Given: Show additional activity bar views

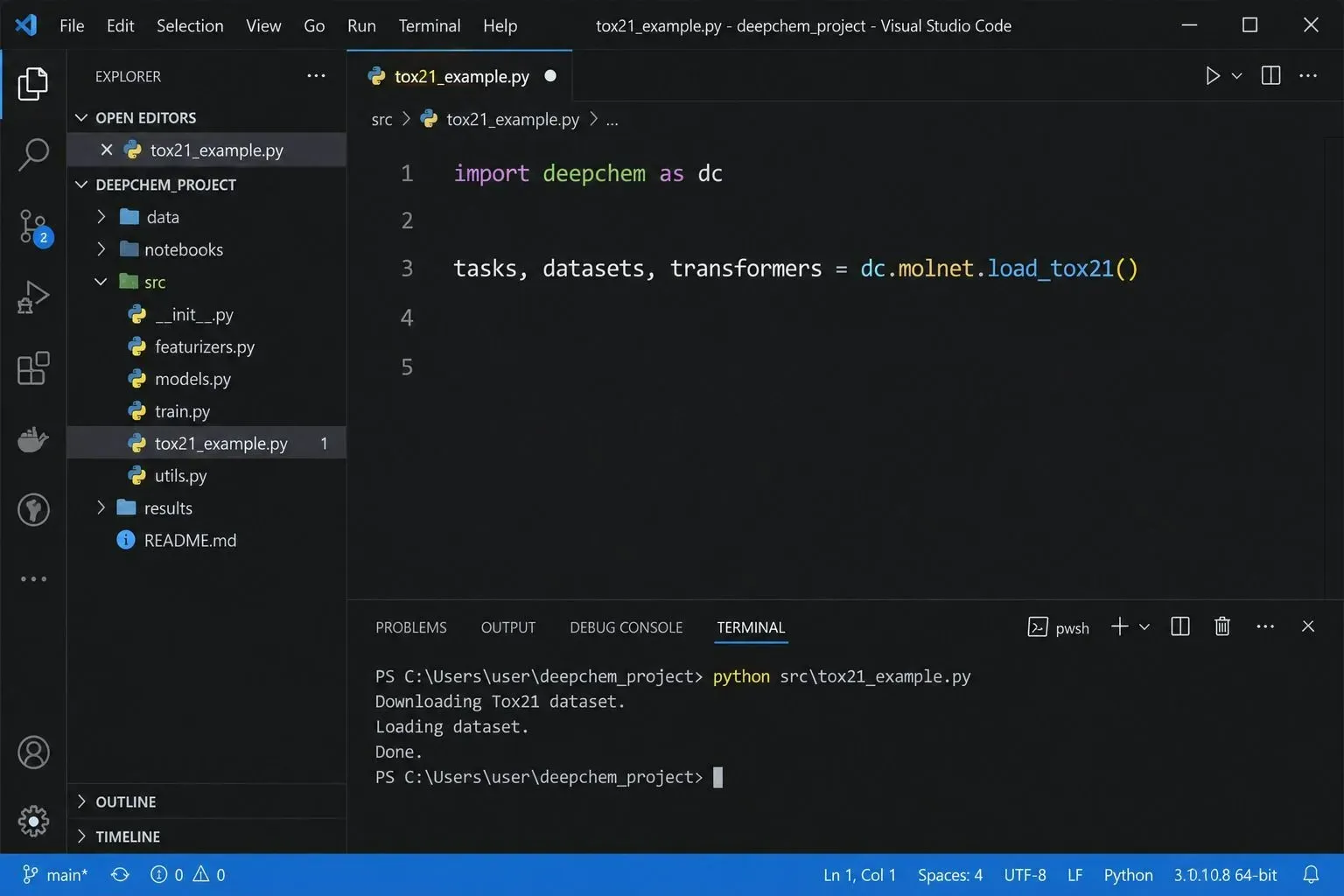Looking at the screenshot, I should [33, 578].
